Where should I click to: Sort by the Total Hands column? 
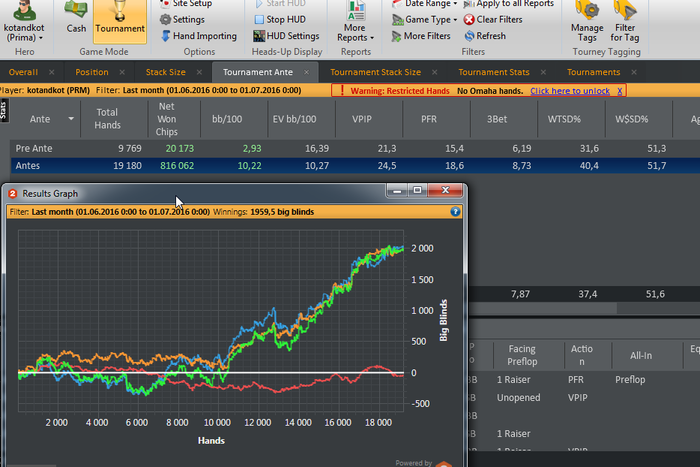click(107, 119)
